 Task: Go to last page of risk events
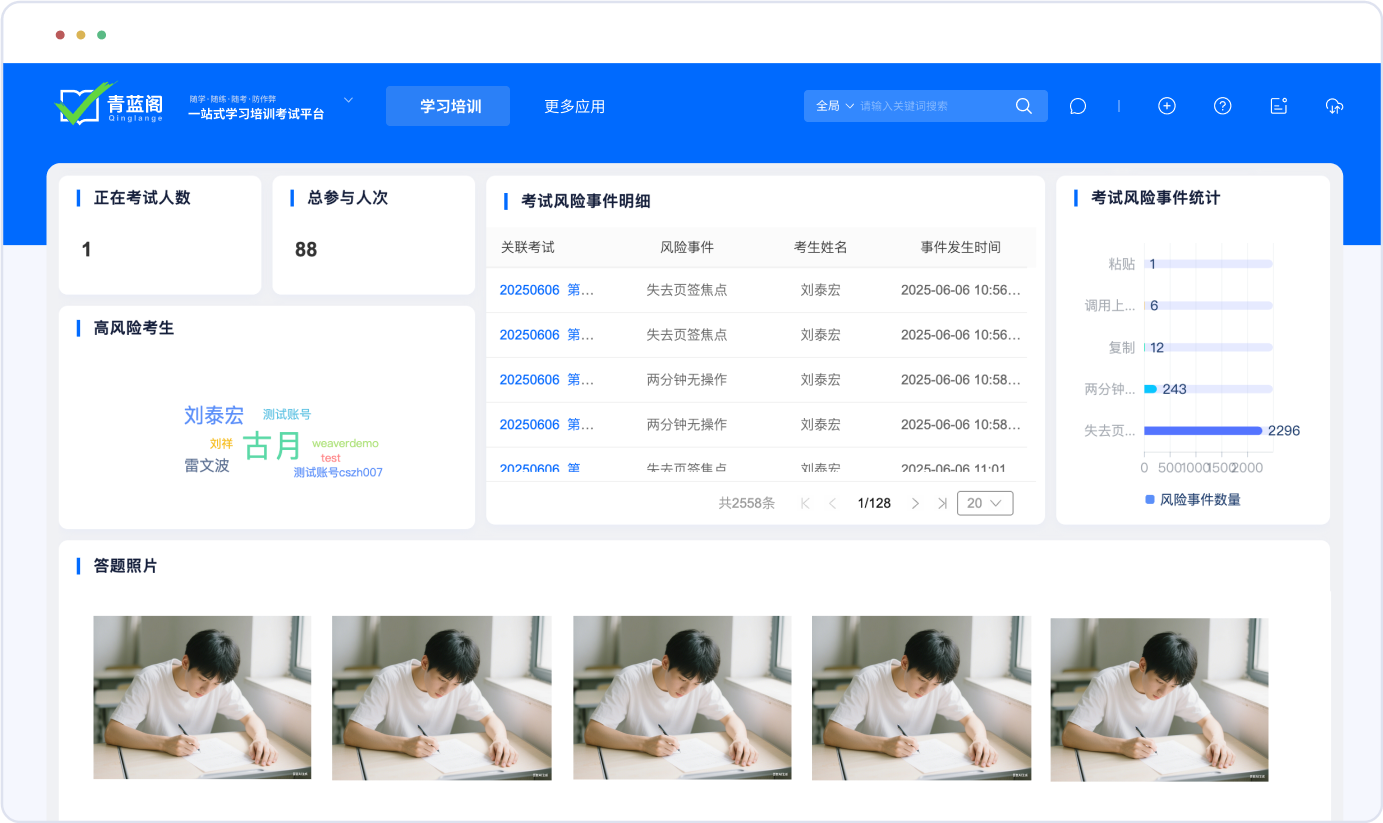(942, 503)
